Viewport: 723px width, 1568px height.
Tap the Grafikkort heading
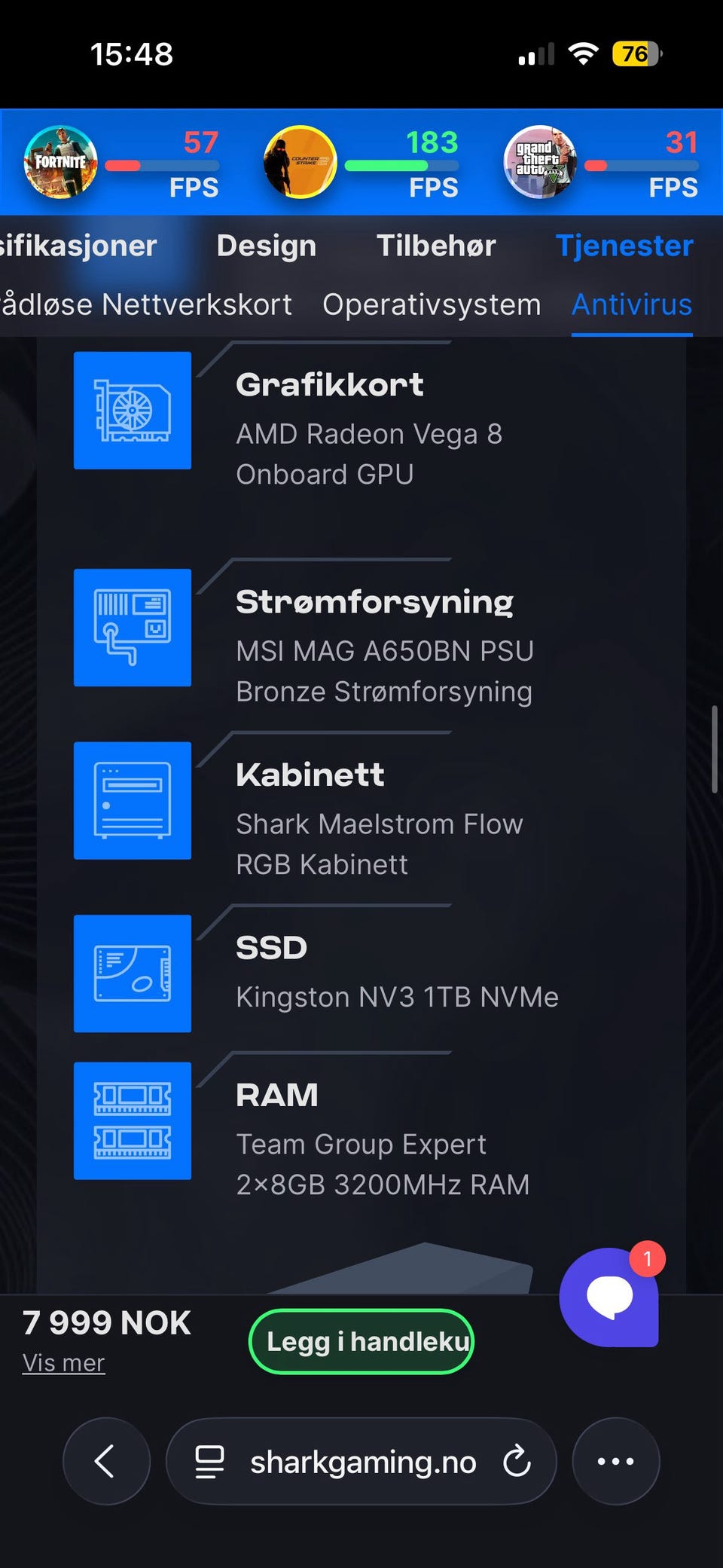coord(330,385)
